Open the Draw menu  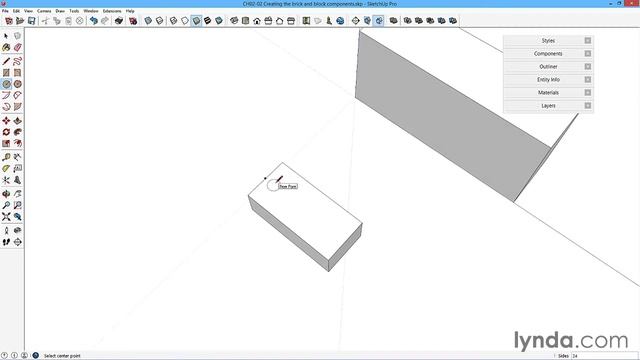60,11
